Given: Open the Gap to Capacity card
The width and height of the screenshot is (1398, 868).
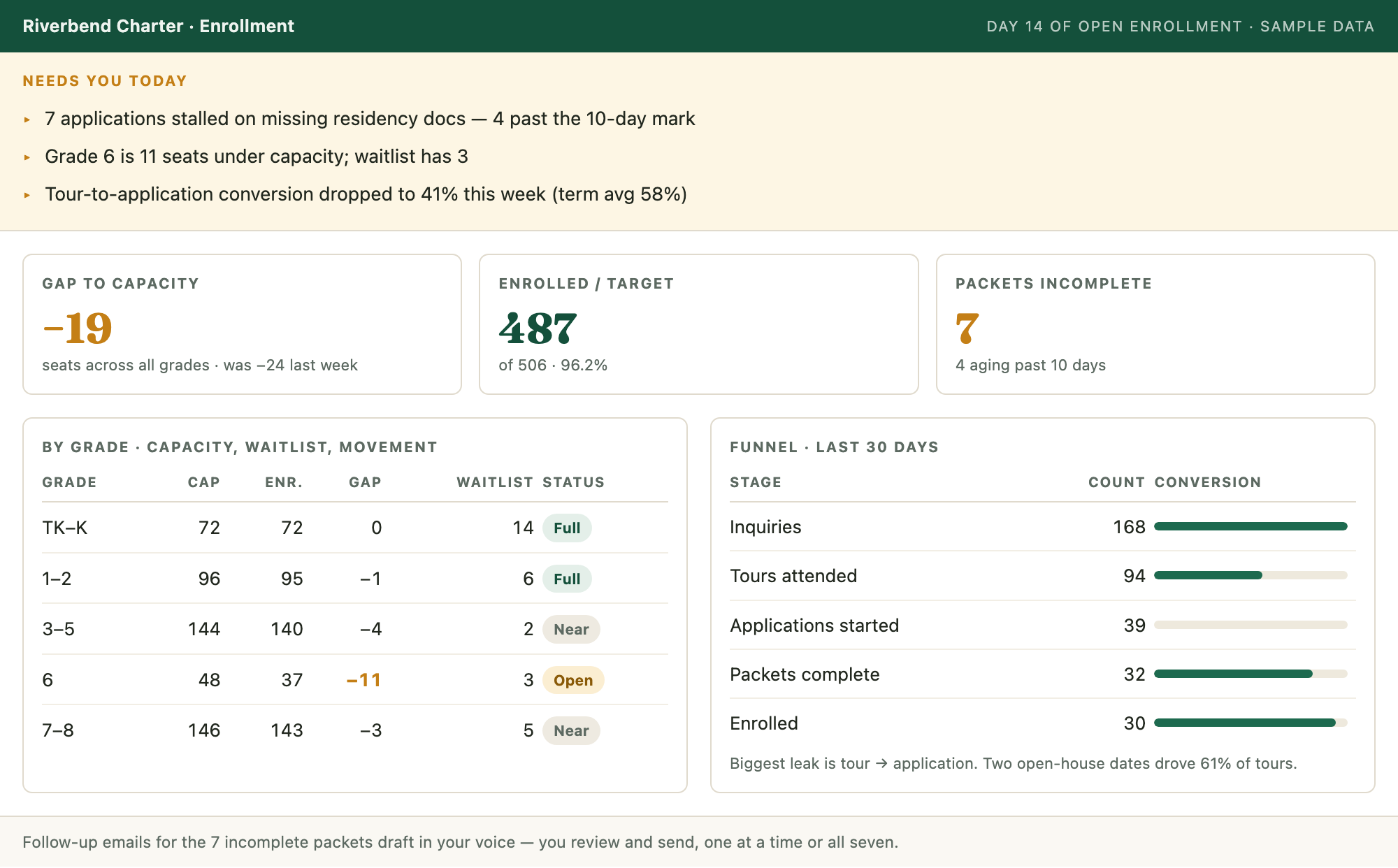Looking at the screenshot, I should [242, 324].
